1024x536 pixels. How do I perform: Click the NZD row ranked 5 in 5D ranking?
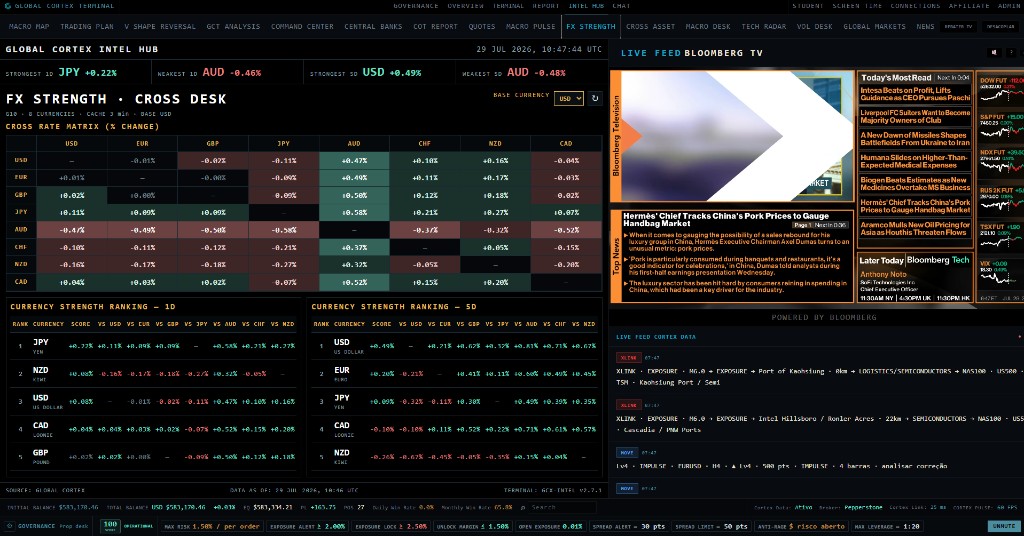pos(455,456)
